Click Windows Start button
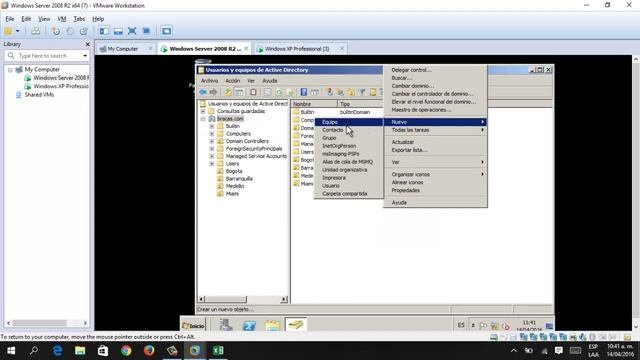This screenshot has height=360, width=640. [x=11, y=351]
